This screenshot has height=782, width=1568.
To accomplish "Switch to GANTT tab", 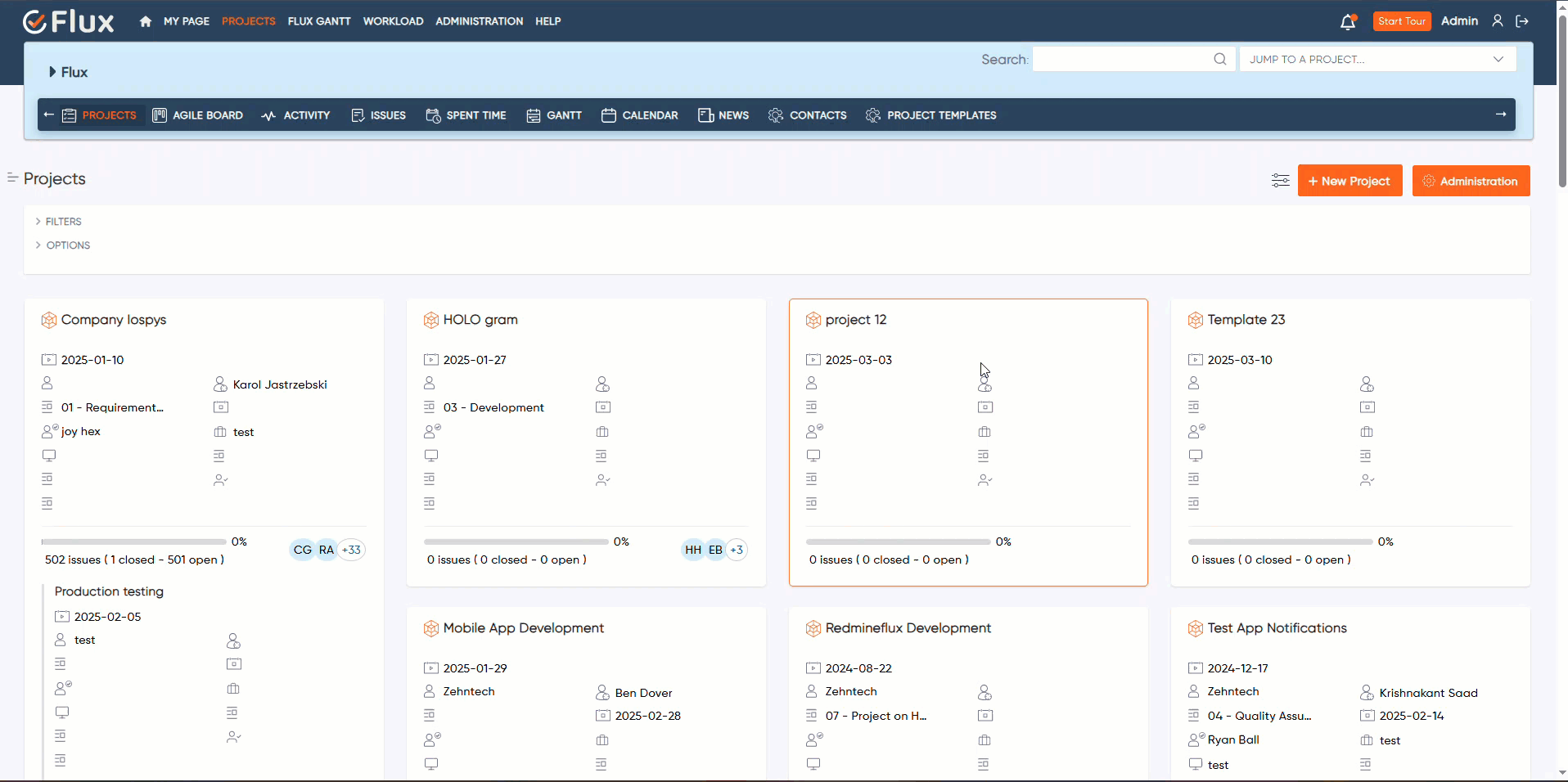I will (x=554, y=115).
